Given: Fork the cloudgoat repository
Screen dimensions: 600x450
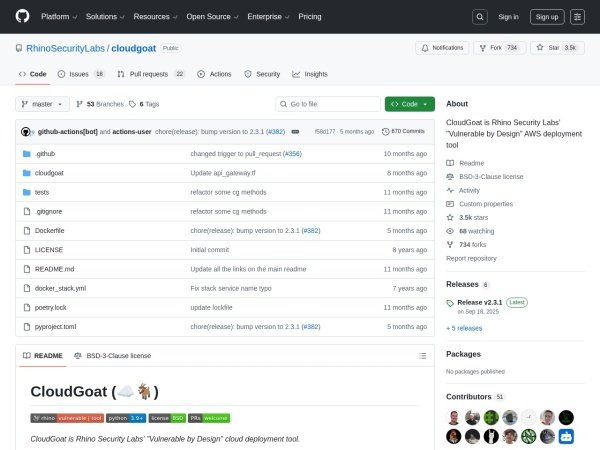Looking at the screenshot, I should (499, 48).
